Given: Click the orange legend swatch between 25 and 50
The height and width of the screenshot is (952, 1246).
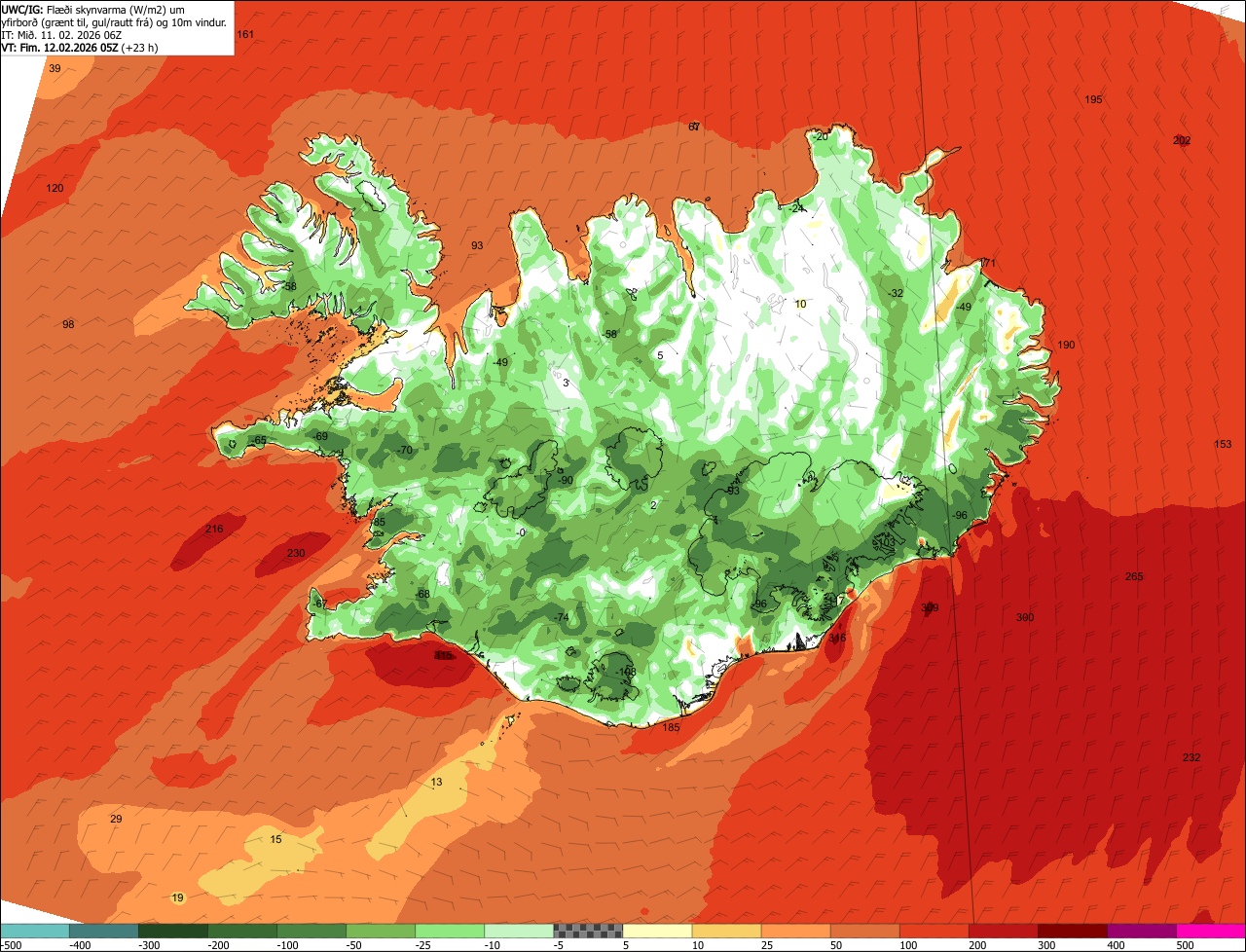Looking at the screenshot, I should [795, 931].
